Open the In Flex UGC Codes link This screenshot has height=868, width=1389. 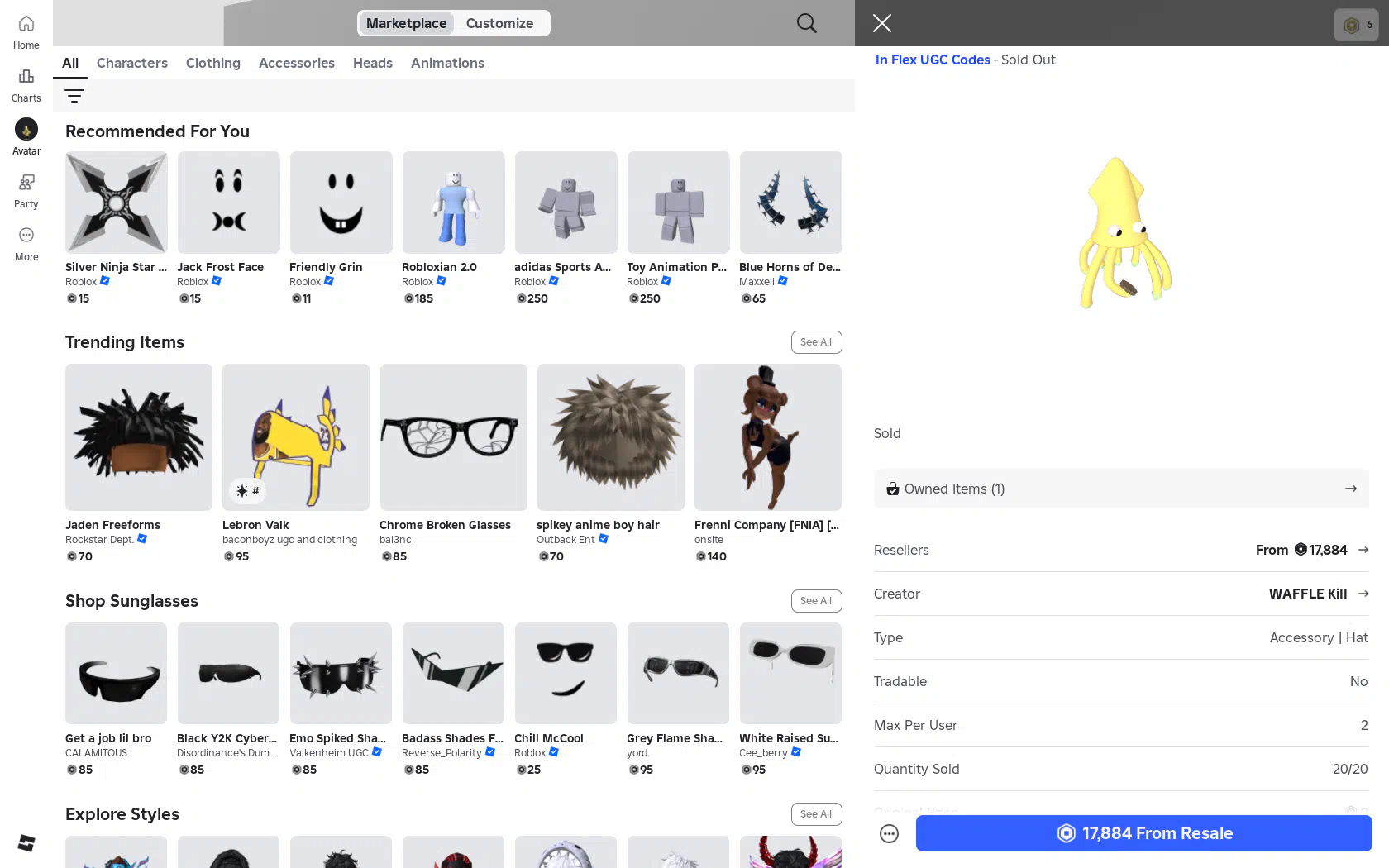[933, 60]
